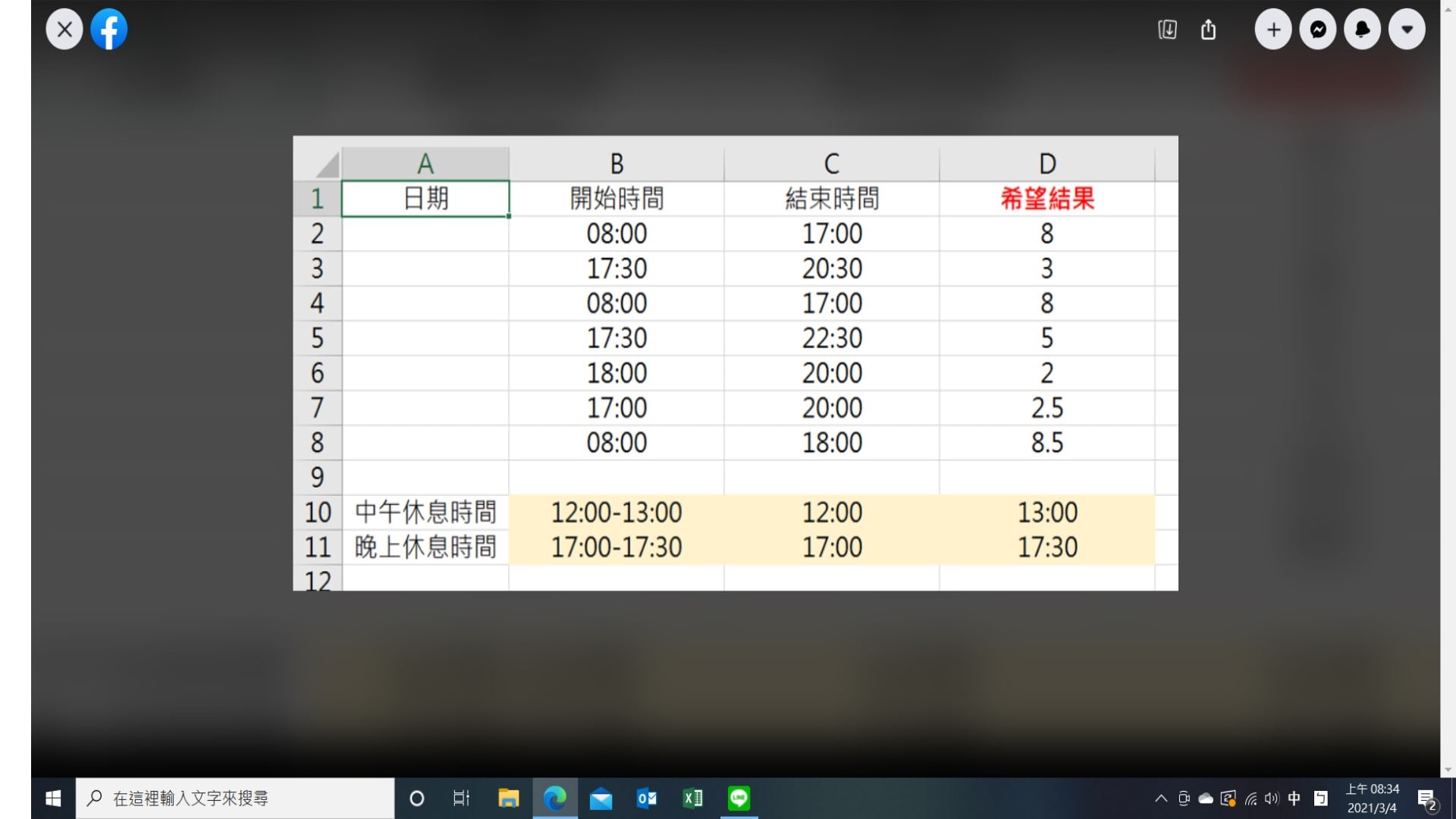
Task: Open the Windows Start menu
Action: pos(53,799)
